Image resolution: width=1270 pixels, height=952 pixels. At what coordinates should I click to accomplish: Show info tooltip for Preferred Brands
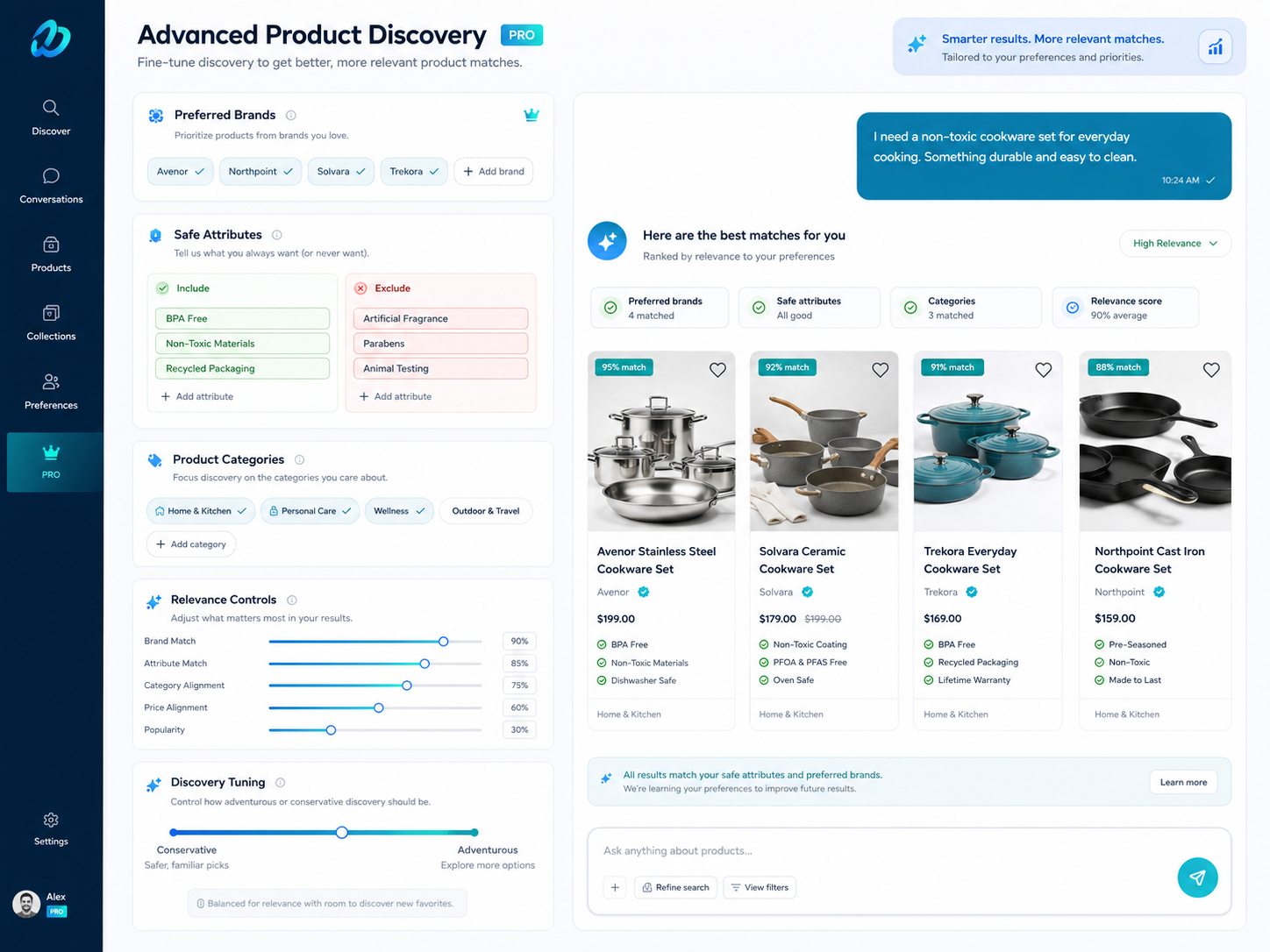(x=291, y=115)
